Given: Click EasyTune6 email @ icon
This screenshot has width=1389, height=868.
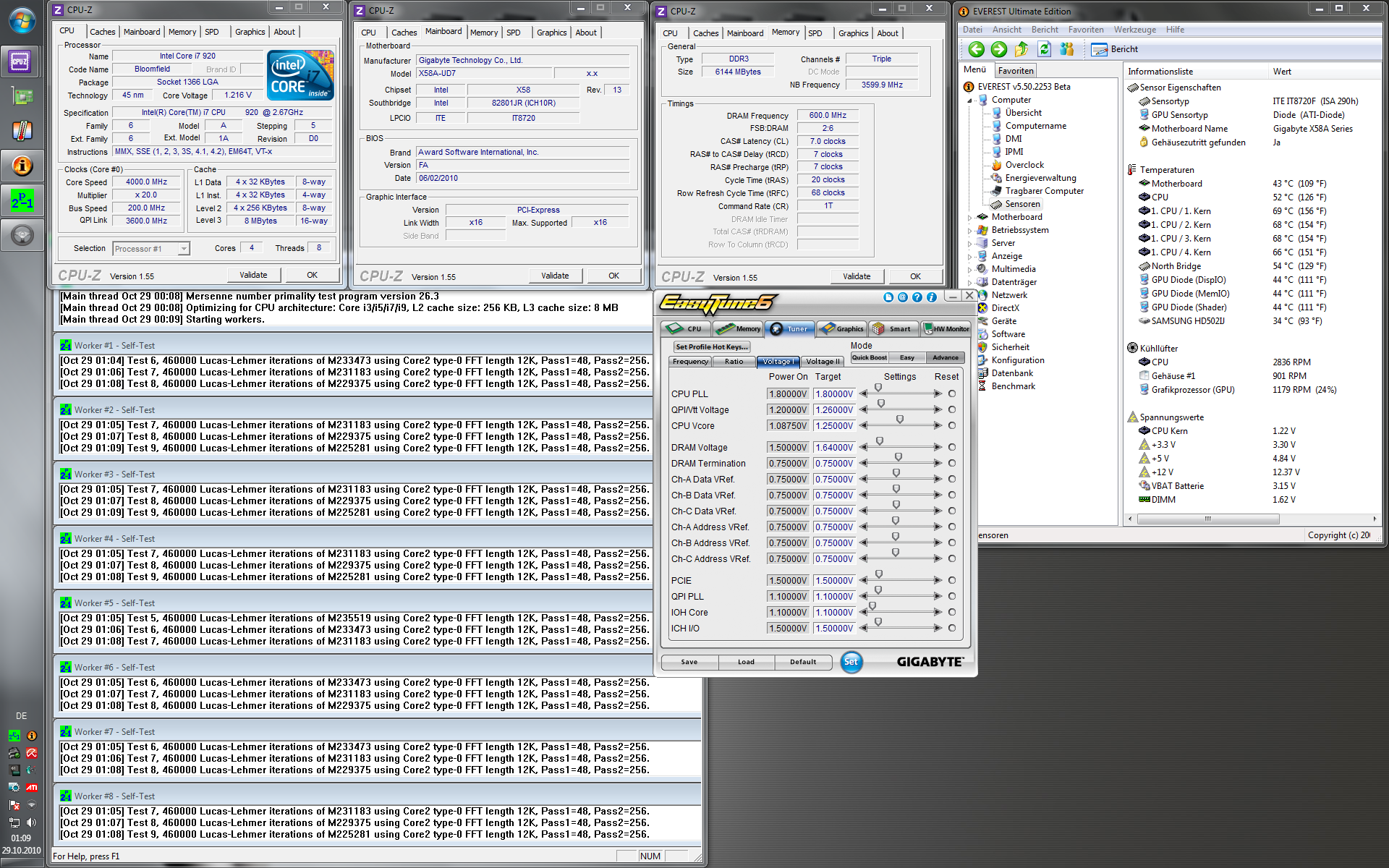Looking at the screenshot, I should click(x=903, y=297).
